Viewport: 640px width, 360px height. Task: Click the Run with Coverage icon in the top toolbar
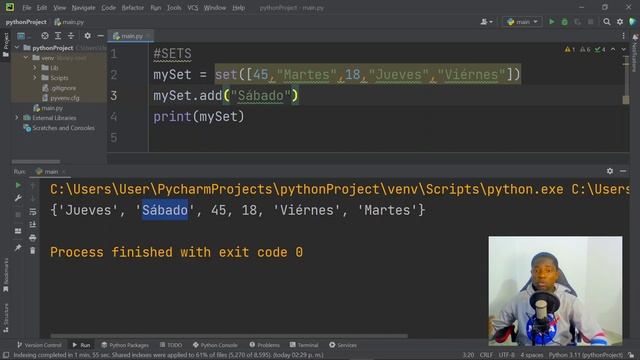pos(578,22)
